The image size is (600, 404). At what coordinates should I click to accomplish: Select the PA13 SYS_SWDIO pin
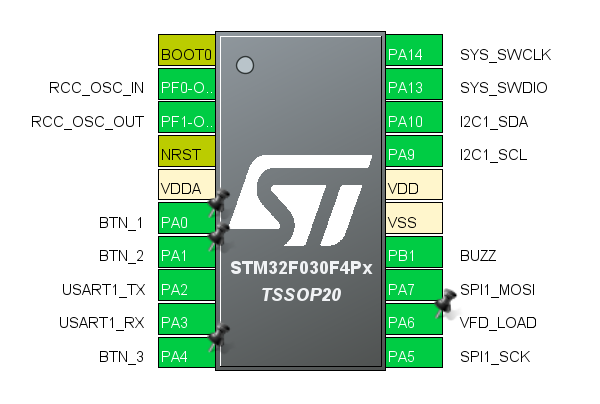click(x=414, y=86)
